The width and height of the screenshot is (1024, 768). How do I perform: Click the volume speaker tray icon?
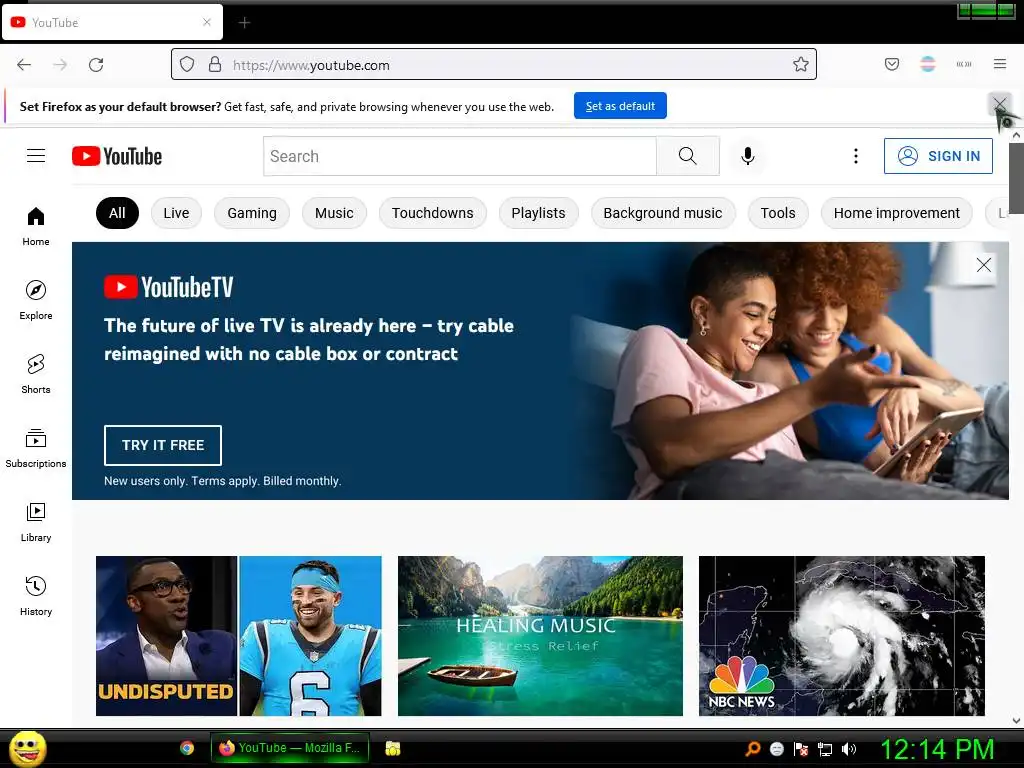[848, 749]
